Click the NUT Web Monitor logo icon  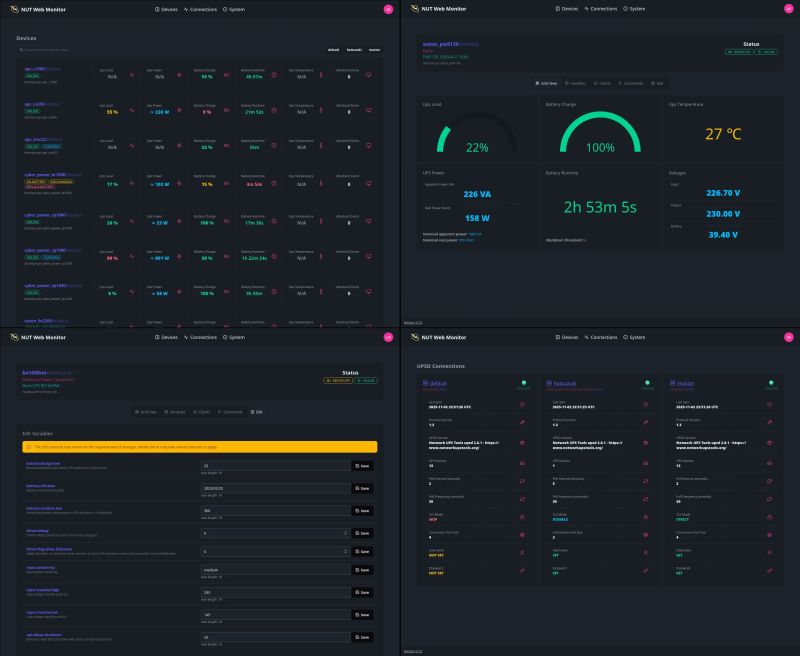click(15, 8)
